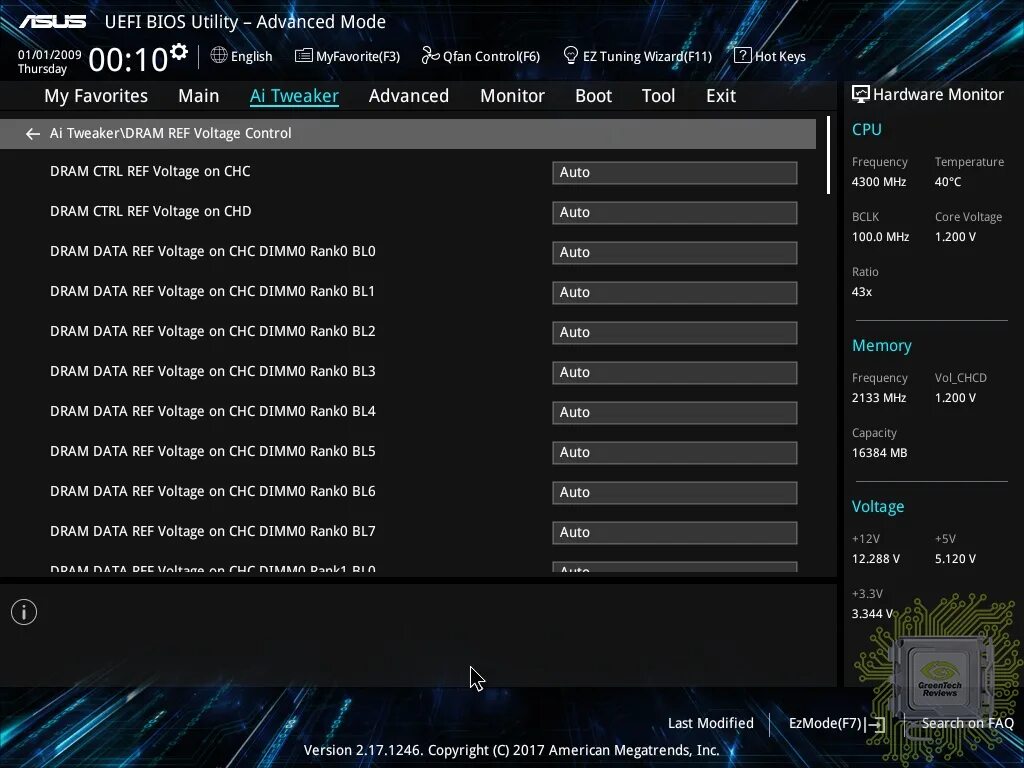Viewport: 1024px width, 768px height.
Task: Click BCLK 100.0 MHz value
Action: [x=880, y=237]
